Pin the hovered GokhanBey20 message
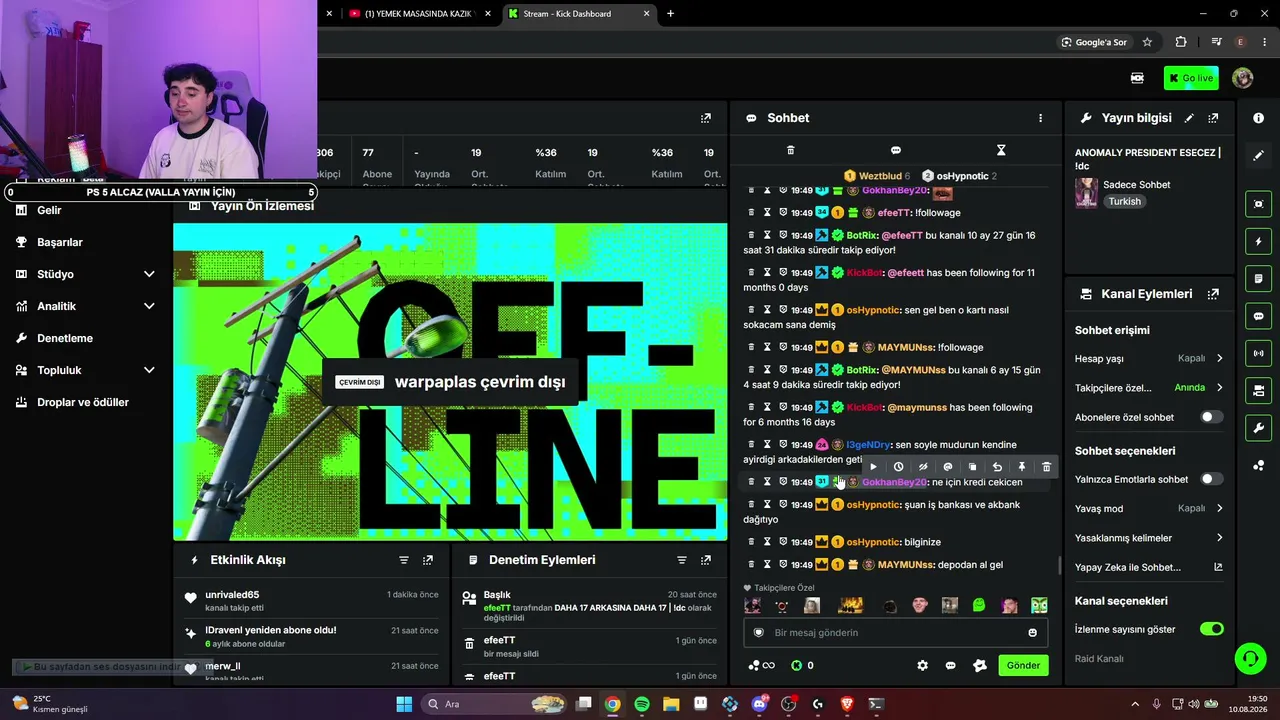This screenshot has height=720, width=1280. pyautogui.click(x=1021, y=467)
